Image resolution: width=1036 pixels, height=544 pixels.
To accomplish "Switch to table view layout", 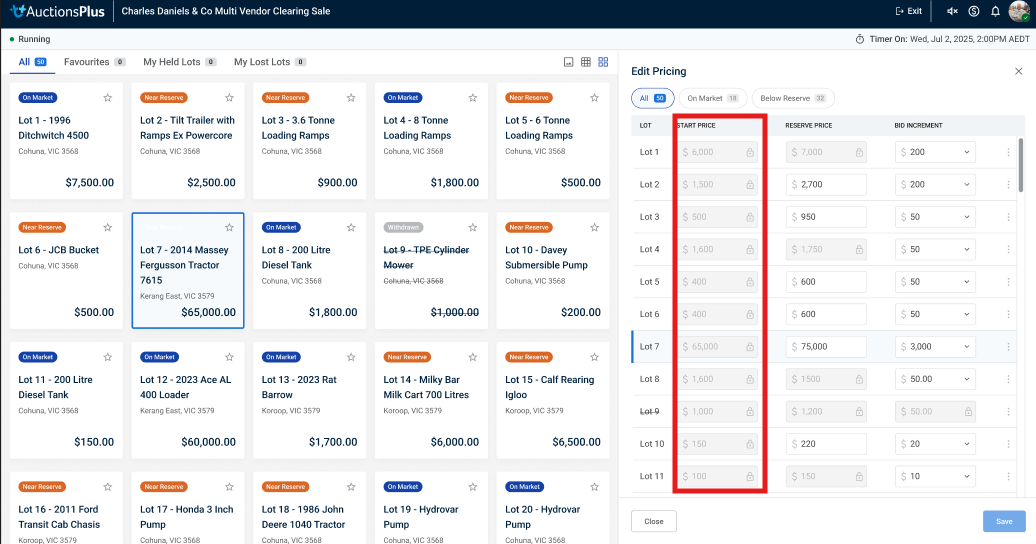I will pyautogui.click(x=586, y=62).
